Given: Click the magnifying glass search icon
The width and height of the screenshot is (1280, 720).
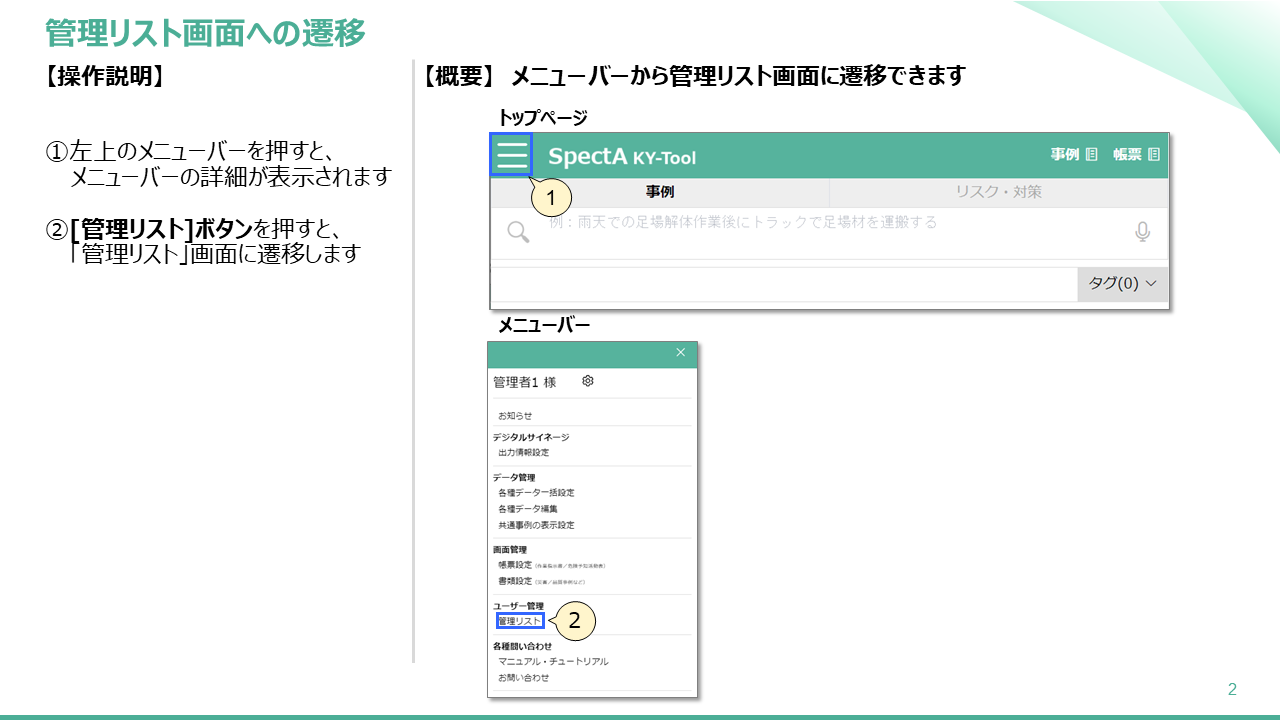Looking at the screenshot, I should point(518,232).
